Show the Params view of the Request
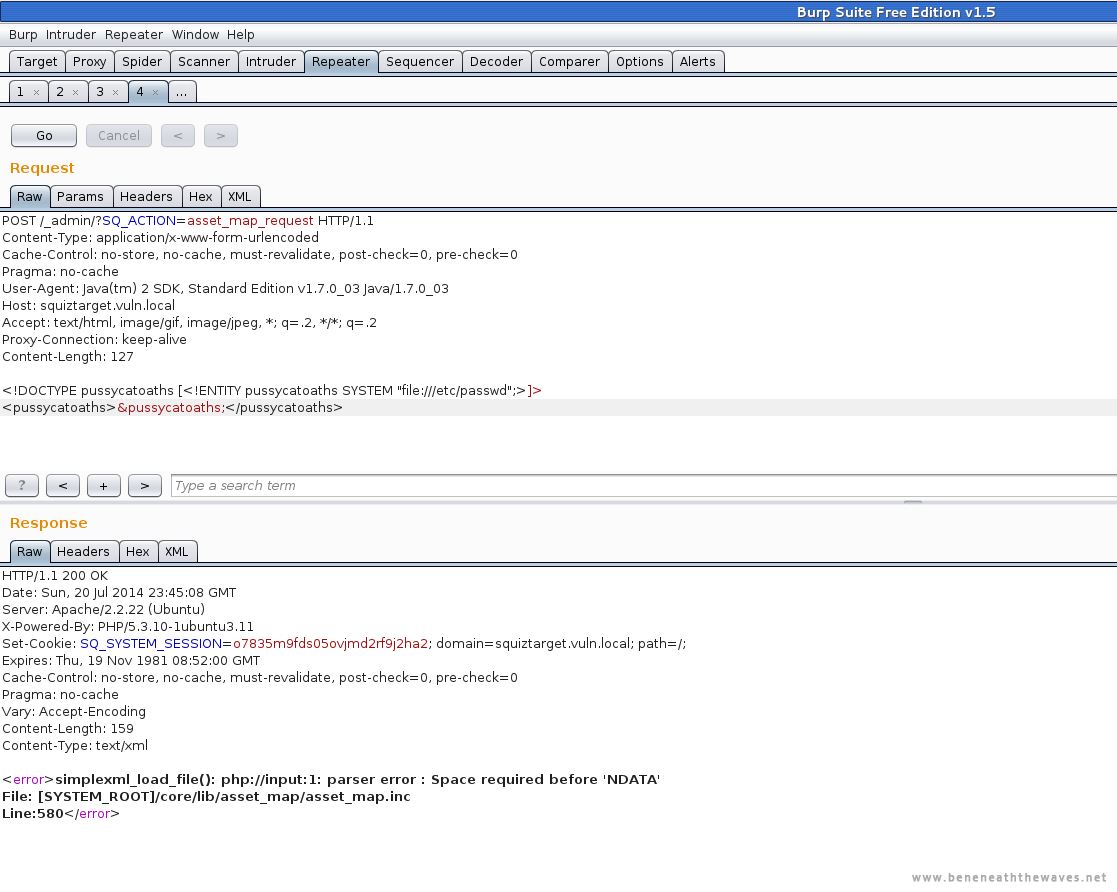Viewport: 1117px width, 892px height. tap(80, 197)
